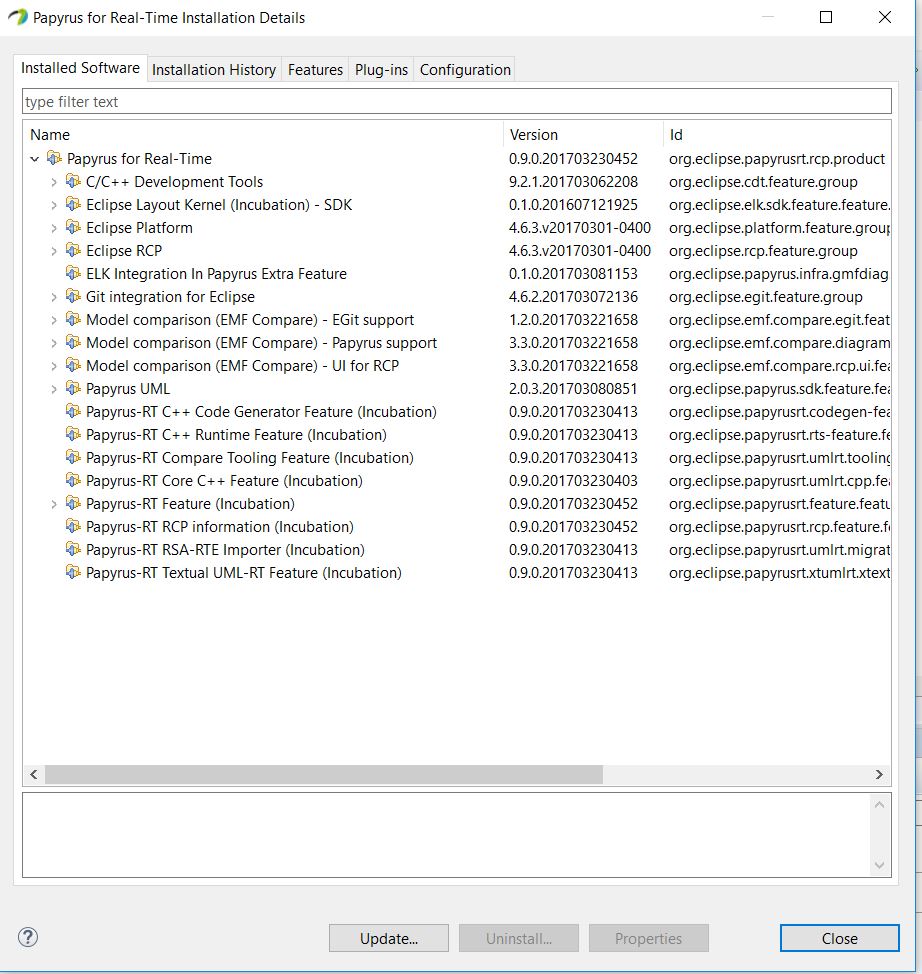The height and width of the screenshot is (974, 922).
Task: Click the Properties button
Action: pyautogui.click(x=649, y=938)
